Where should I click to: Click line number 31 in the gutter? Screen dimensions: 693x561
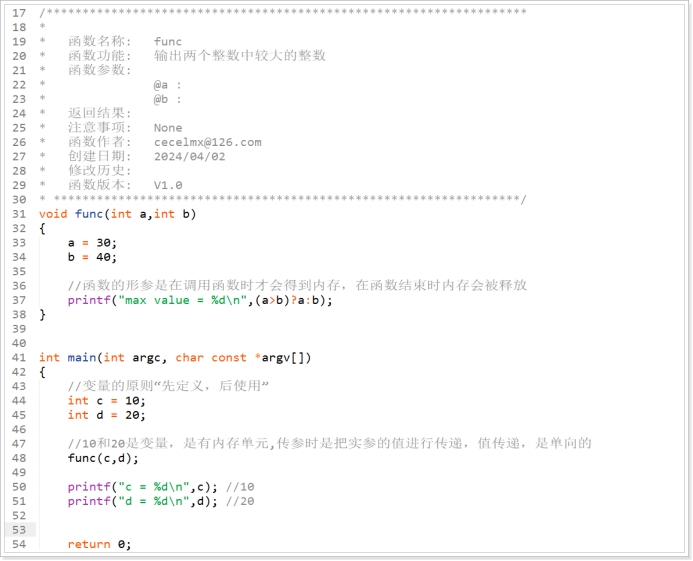coord(19,214)
